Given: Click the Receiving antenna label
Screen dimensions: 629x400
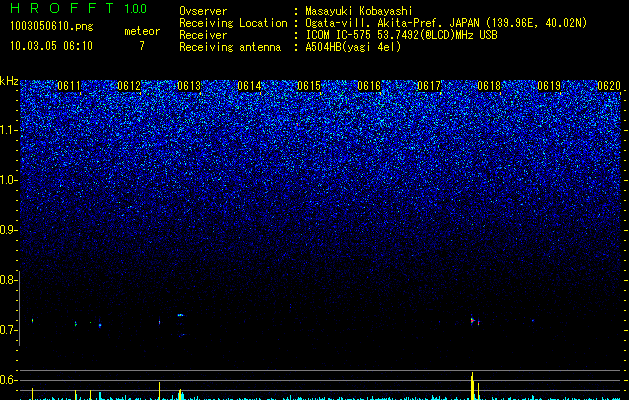Looking at the screenshot, I should point(230,47).
